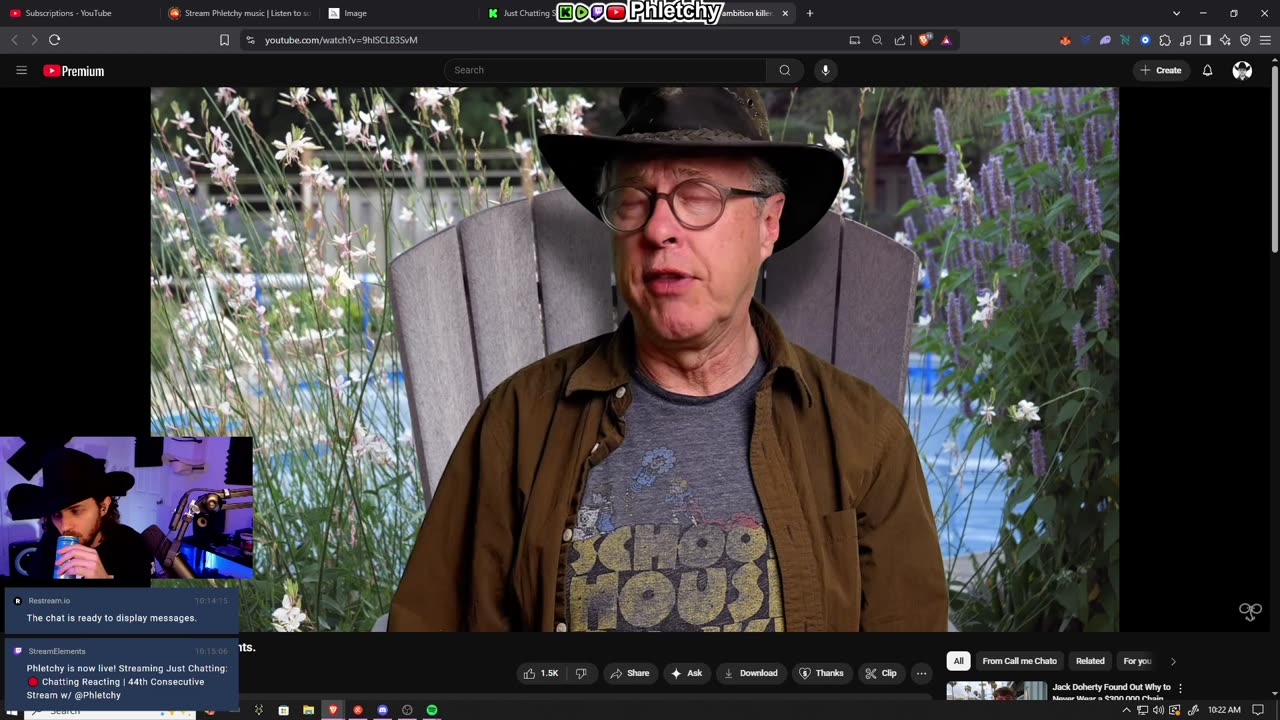Open options menu for Jack Doherty video
Screen dimensions: 1280x720
1180,688
